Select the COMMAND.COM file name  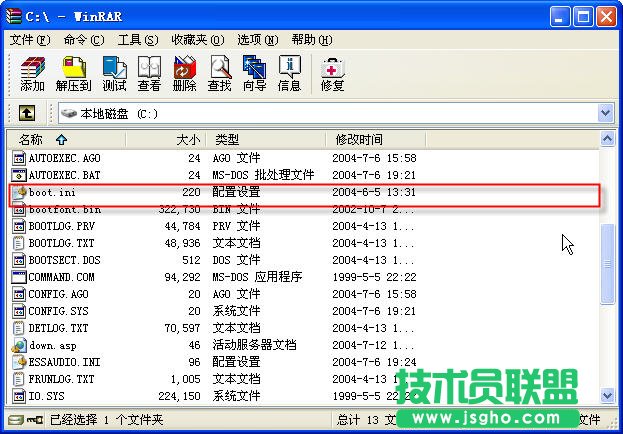[62, 277]
